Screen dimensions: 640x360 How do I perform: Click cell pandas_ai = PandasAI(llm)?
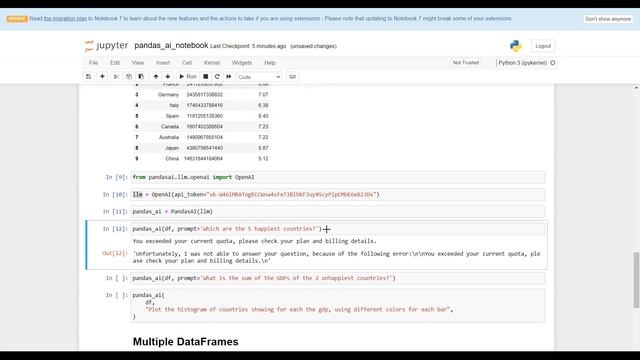[338, 211]
